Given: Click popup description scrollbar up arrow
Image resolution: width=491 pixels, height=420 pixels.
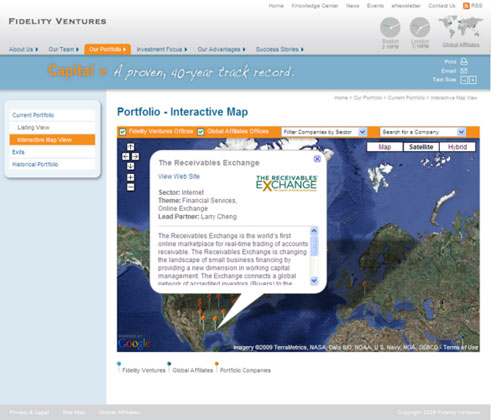Looking at the screenshot, I should tap(314, 231).
